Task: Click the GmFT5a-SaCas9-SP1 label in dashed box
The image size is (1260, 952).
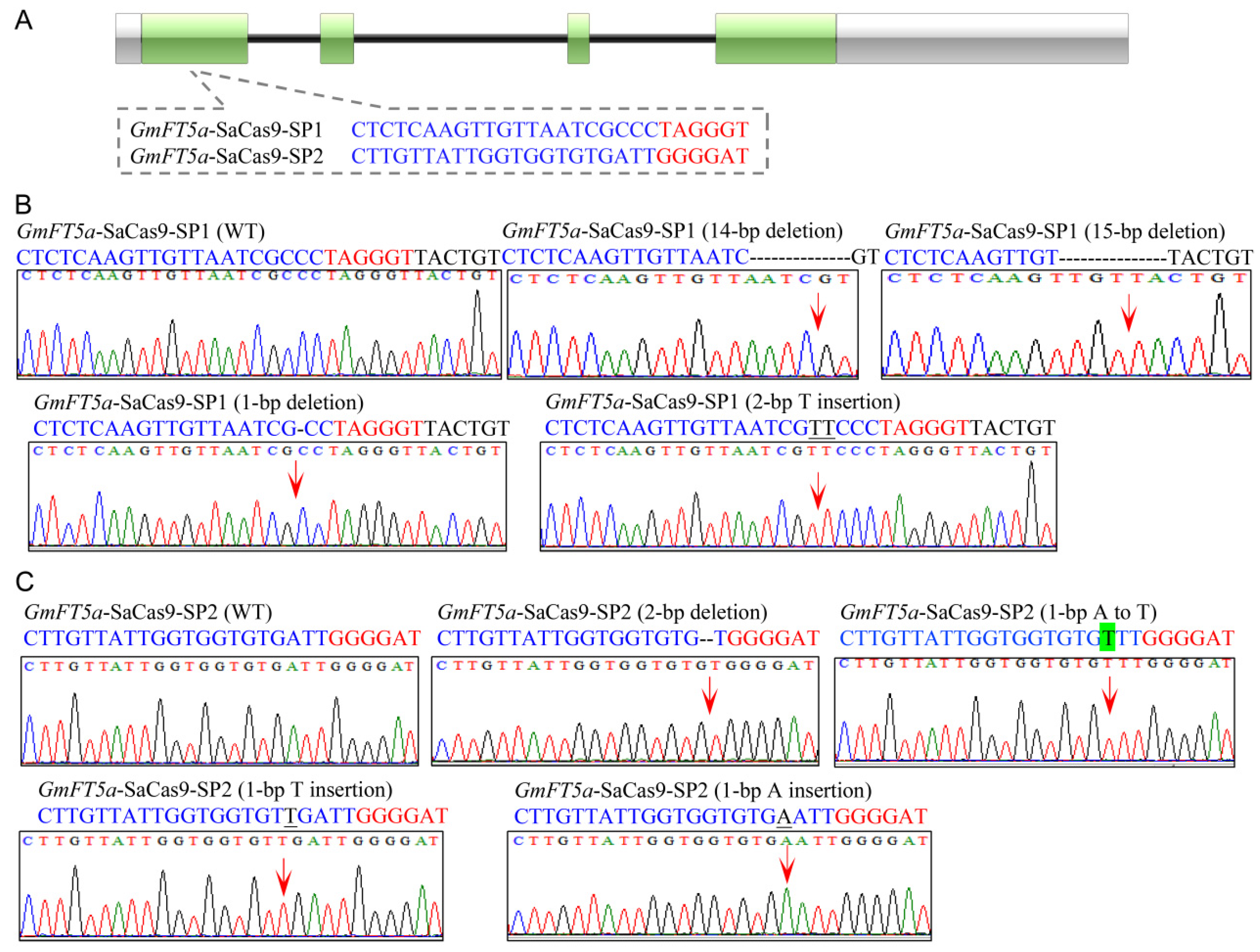Action: tap(226, 130)
